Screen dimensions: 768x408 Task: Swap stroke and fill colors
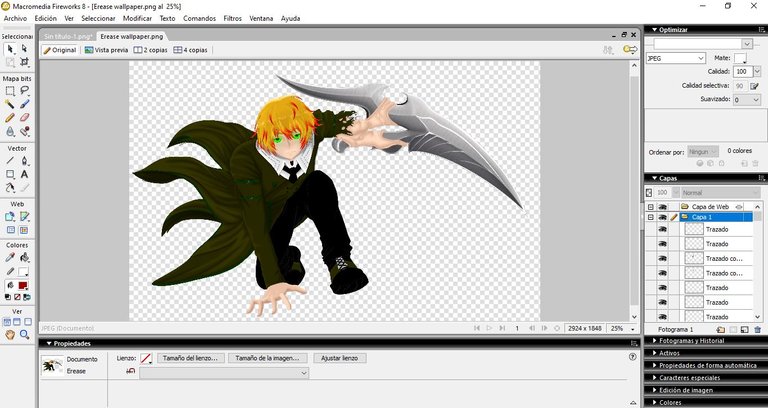click(27, 297)
